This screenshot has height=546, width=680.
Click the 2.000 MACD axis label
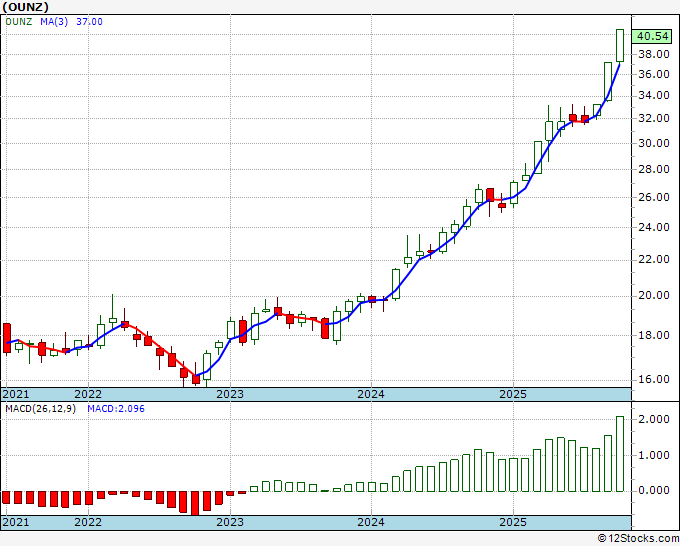pyautogui.click(x=654, y=419)
